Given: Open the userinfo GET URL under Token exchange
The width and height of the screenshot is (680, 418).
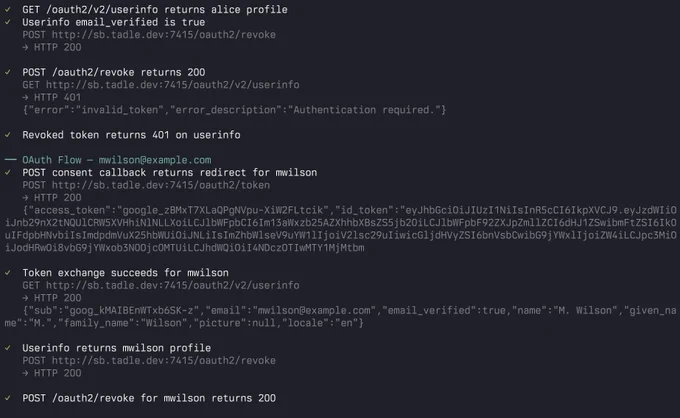Looking at the screenshot, I should [173, 285].
